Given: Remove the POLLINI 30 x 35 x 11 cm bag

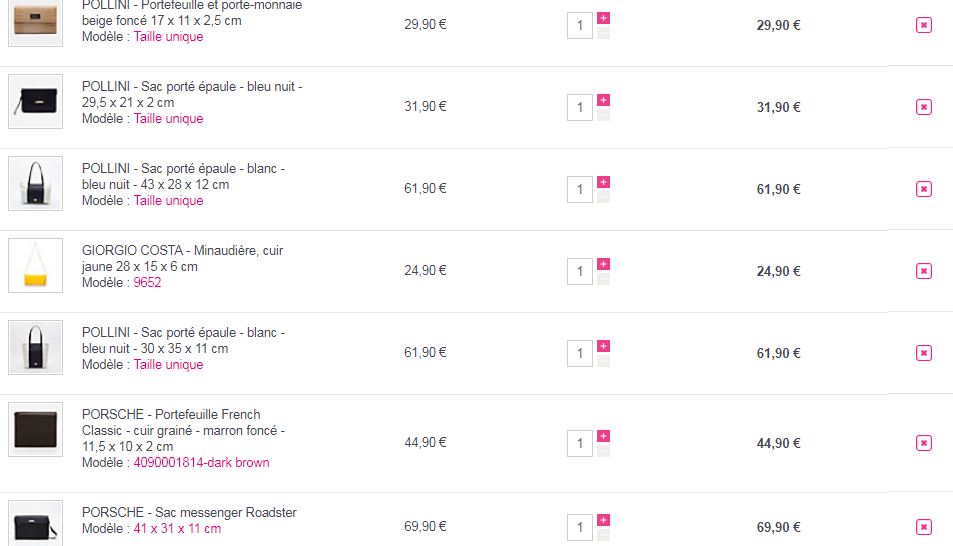Looking at the screenshot, I should [923, 353].
